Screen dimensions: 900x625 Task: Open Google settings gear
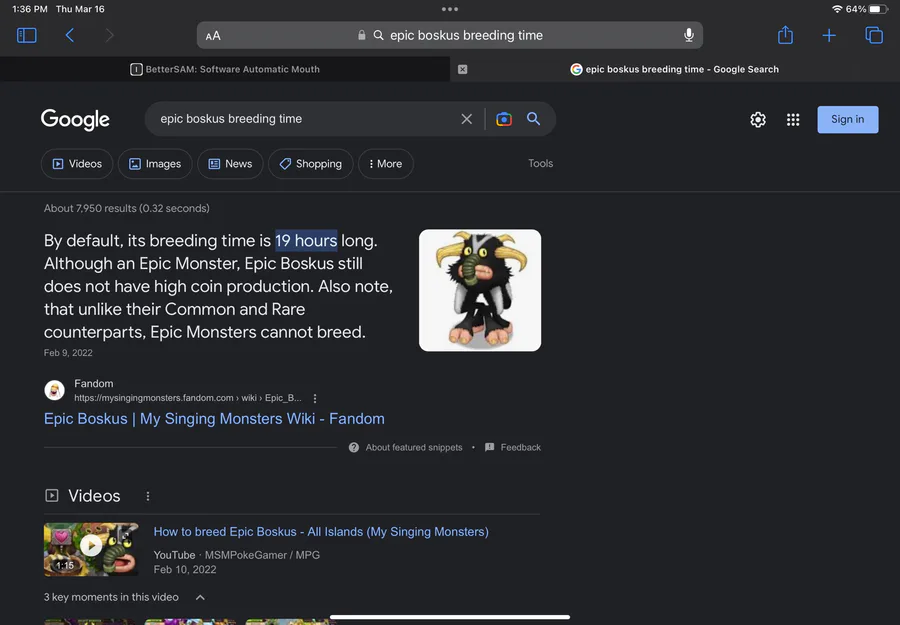[758, 119]
